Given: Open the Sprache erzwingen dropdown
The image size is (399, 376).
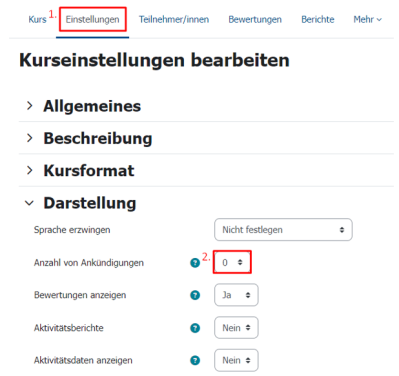Looking at the screenshot, I should 283,230.
